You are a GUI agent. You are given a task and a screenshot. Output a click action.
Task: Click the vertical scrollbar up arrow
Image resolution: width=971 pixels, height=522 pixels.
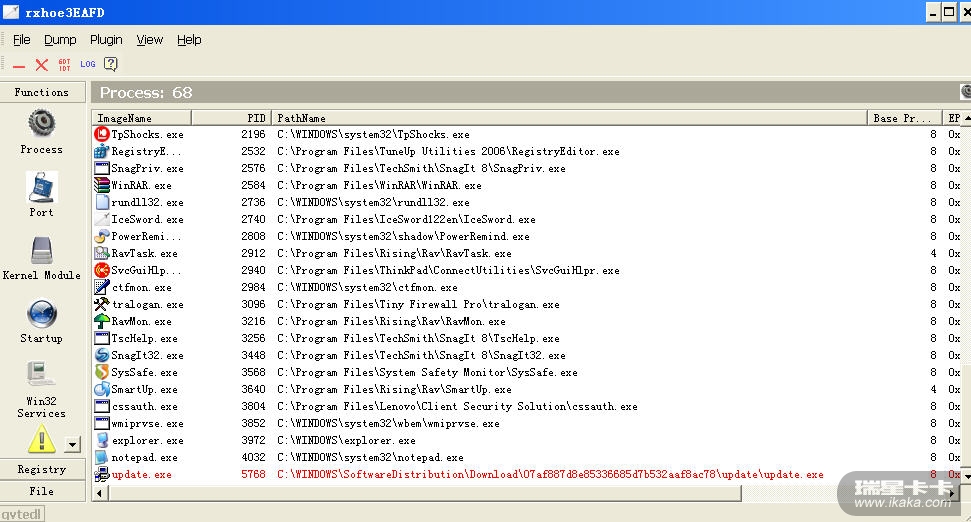(x=966, y=118)
